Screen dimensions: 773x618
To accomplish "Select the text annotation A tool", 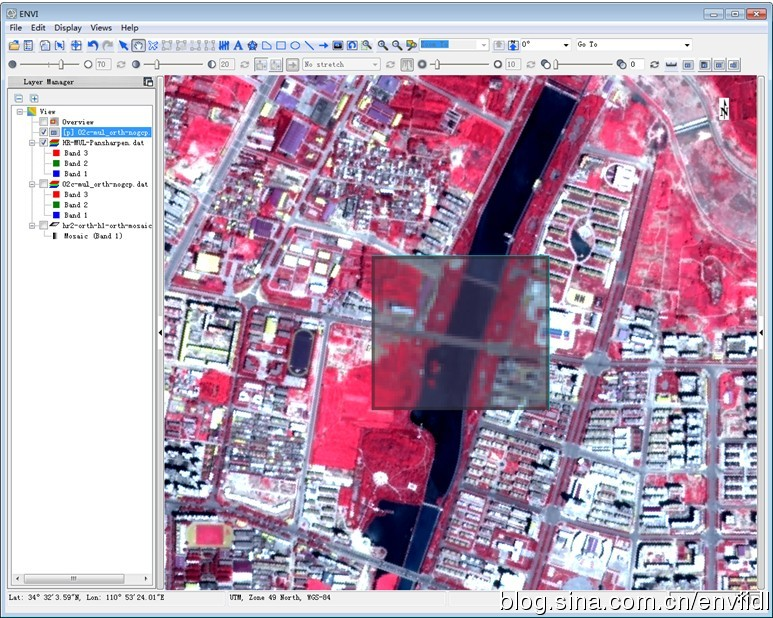I will (x=238, y=45).
